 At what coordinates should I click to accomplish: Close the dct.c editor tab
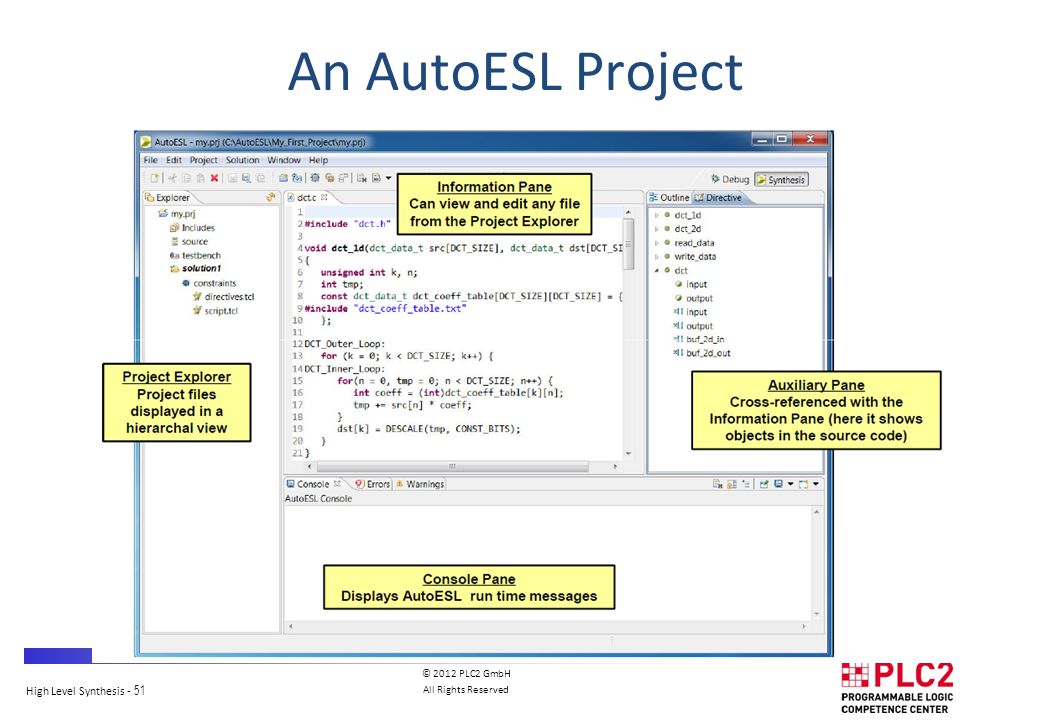[x=324, y=197]
